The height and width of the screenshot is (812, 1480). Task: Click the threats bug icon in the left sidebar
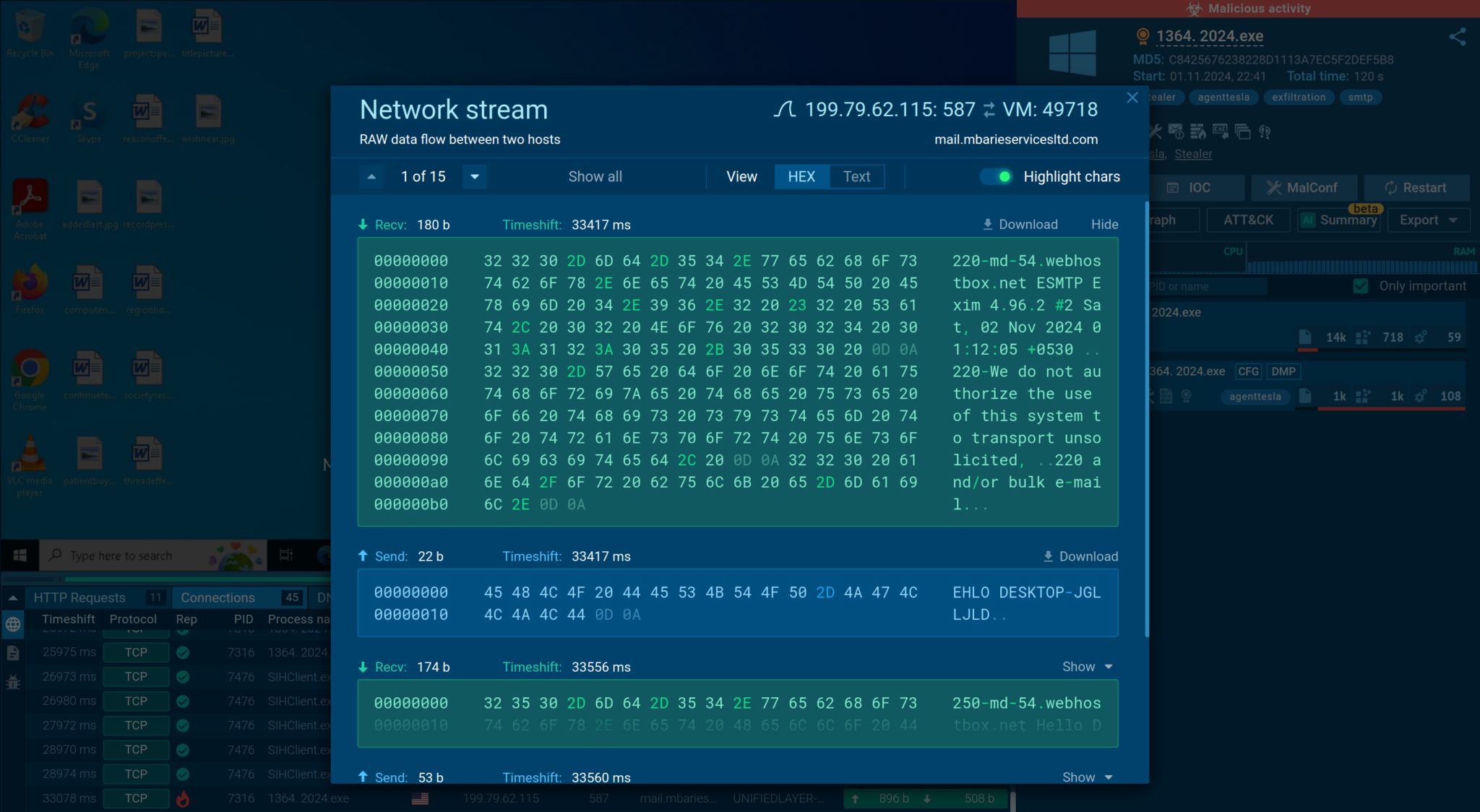pos(13,682)
